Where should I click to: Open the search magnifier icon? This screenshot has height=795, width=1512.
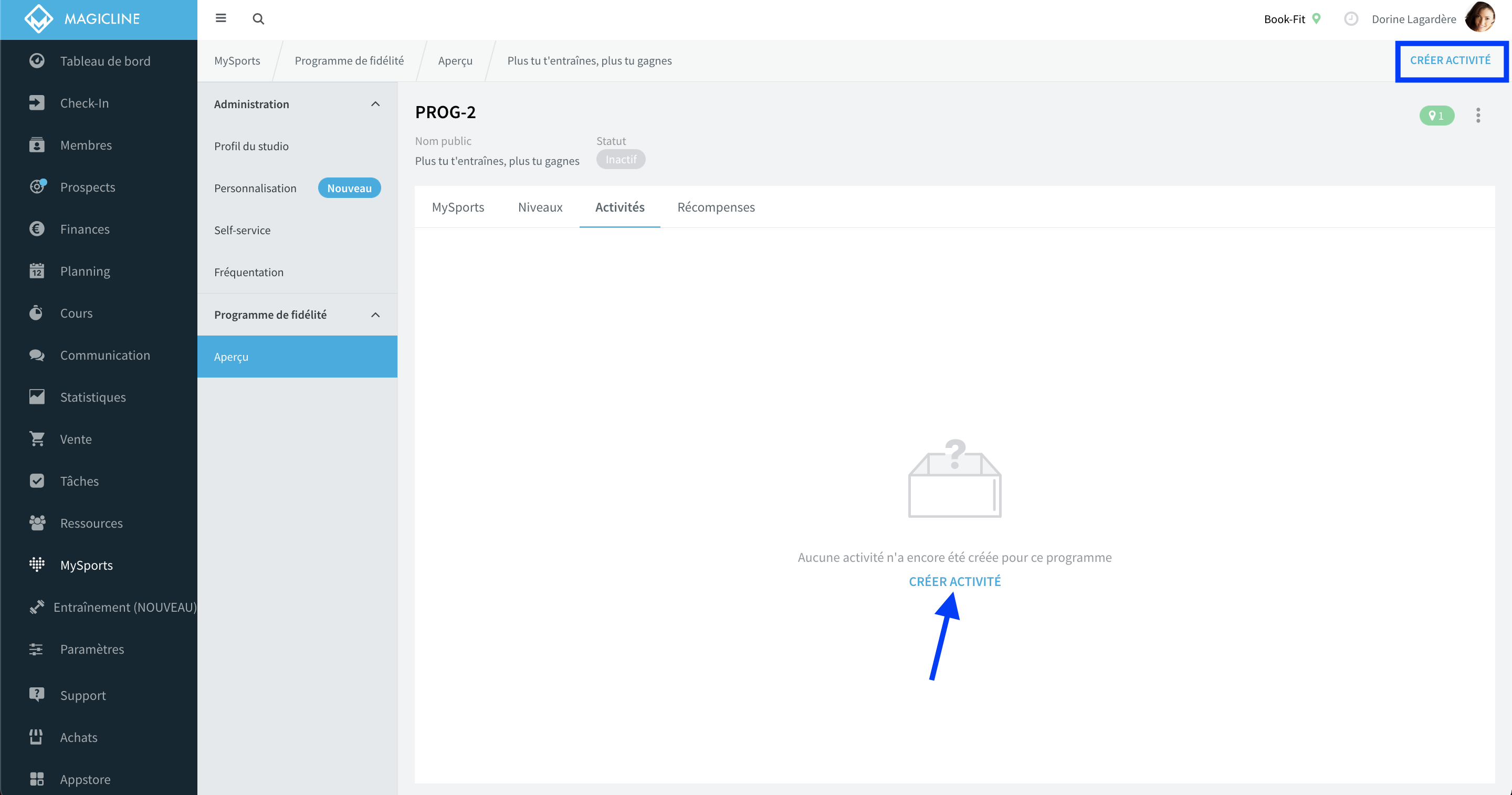tap(258, 19)
